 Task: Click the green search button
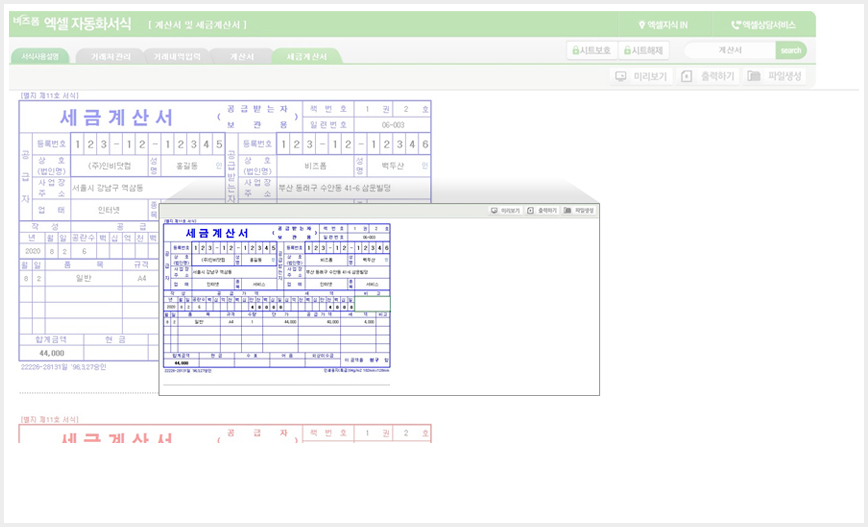[x=790, y=50]
